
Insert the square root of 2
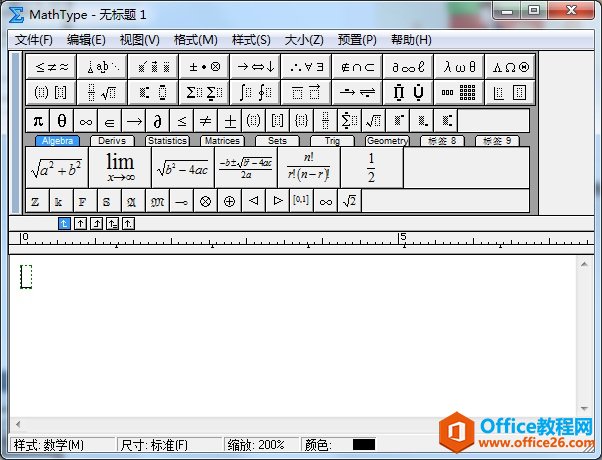click(x=349, y=201)
